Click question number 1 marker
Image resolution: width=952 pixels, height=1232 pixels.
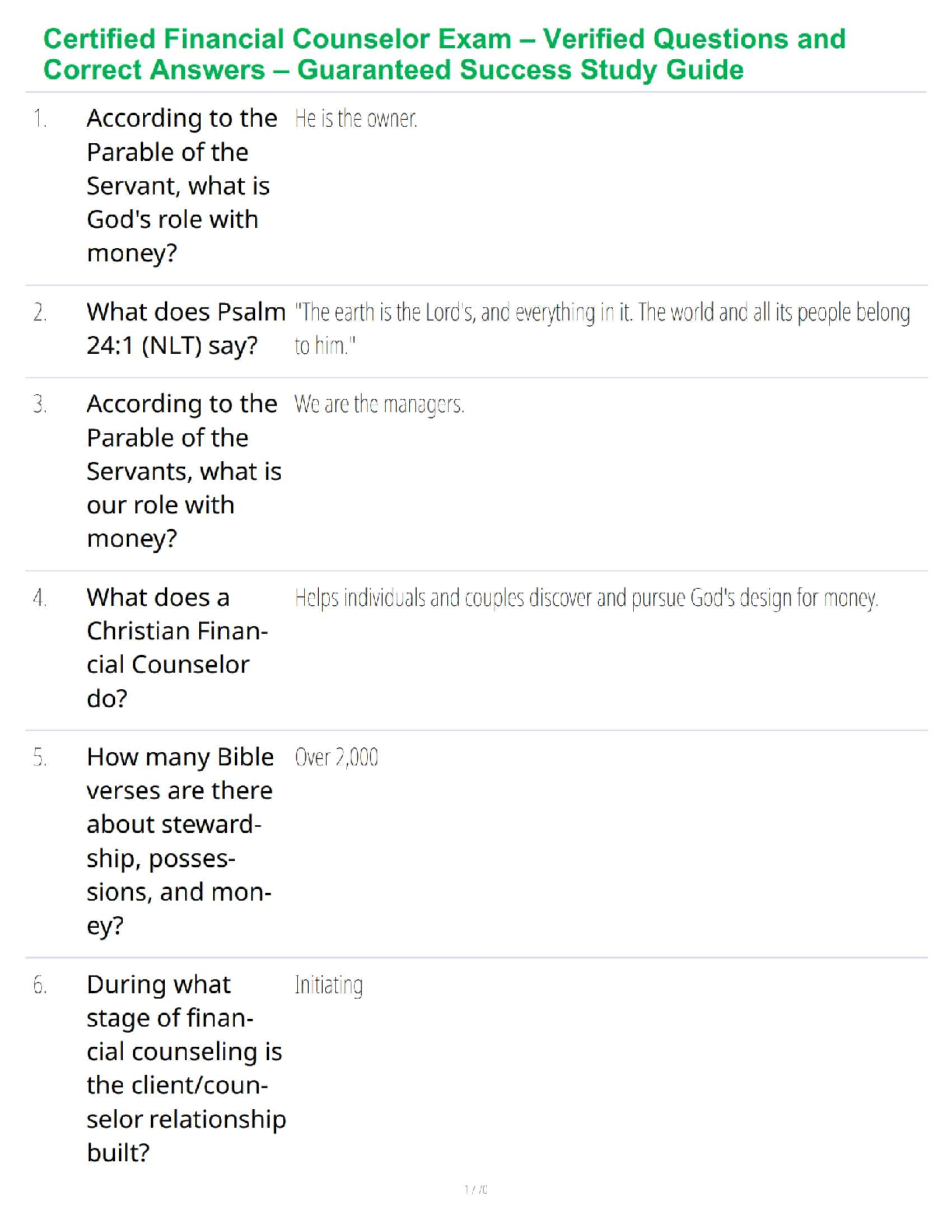tap(40, 119)
